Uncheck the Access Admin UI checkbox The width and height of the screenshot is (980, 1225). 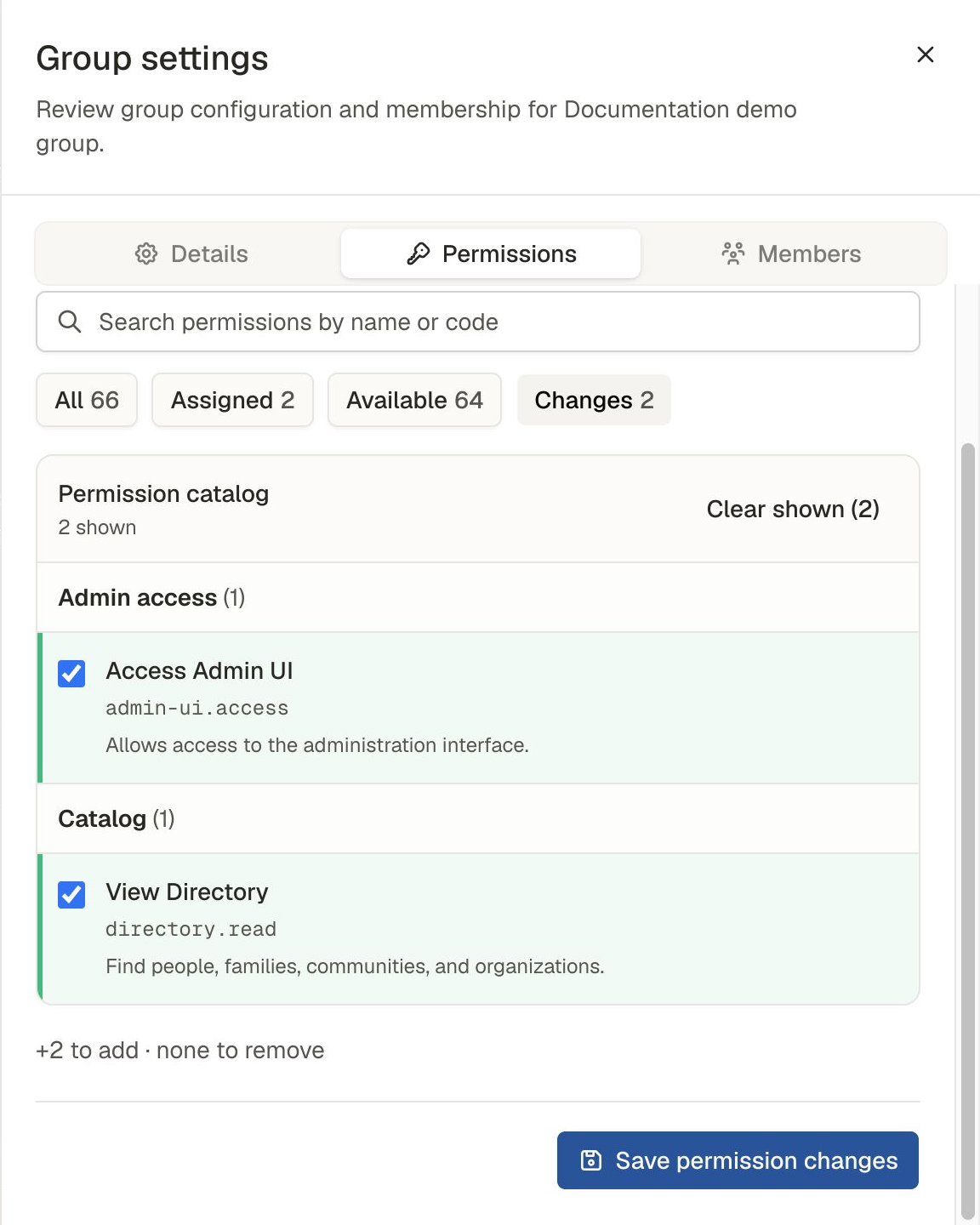coord(71,674)
